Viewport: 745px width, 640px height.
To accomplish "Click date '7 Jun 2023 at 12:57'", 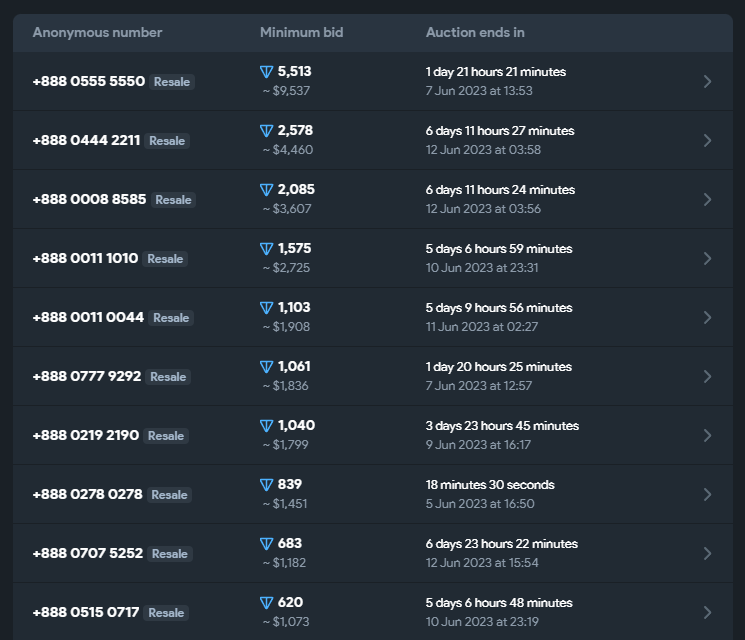I will (479, 386).
